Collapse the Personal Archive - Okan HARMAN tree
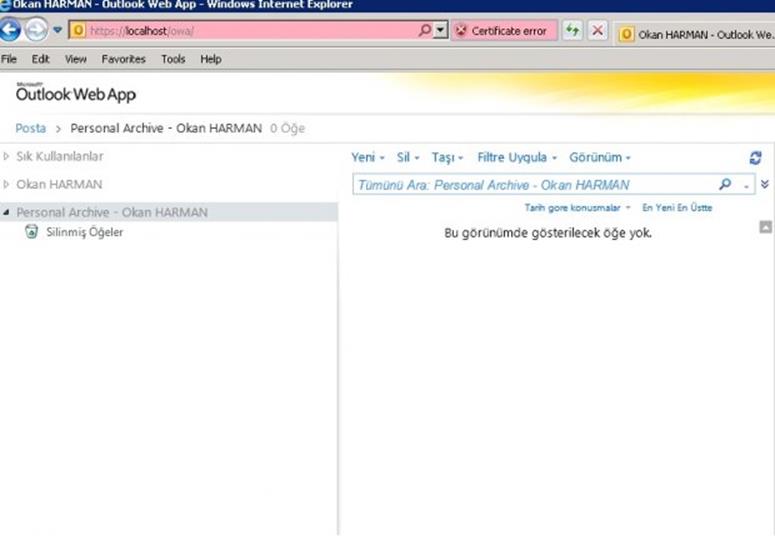Viewport: 775px width, 536px height. pos(6,212)
